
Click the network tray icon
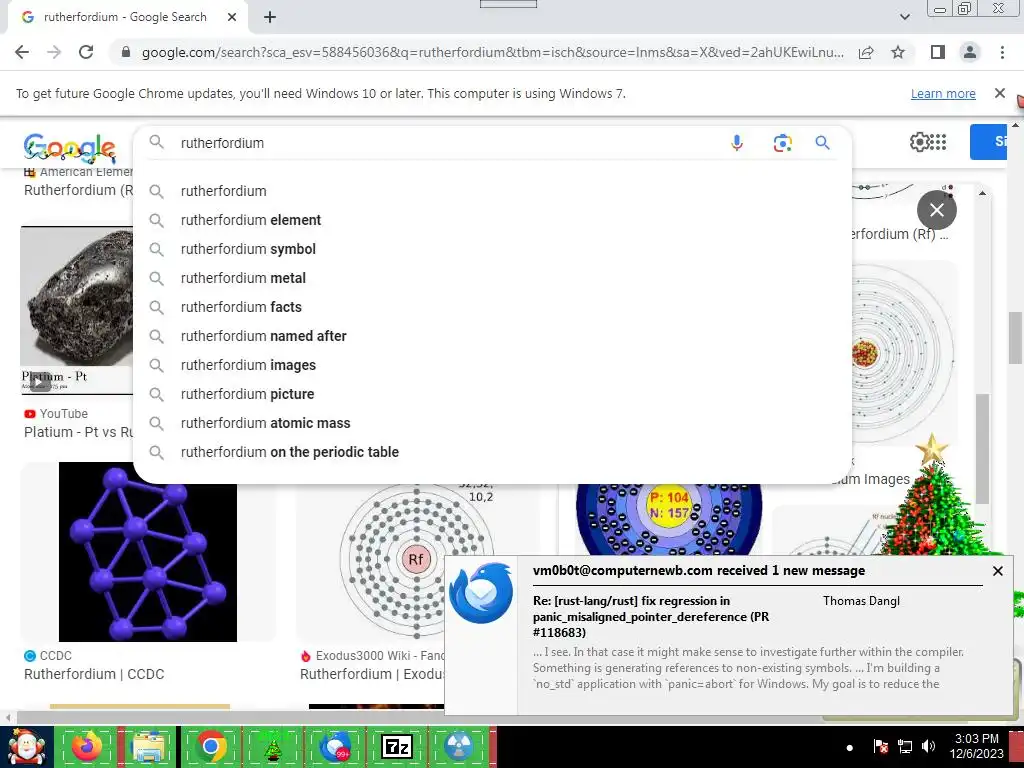coord(904,746)
